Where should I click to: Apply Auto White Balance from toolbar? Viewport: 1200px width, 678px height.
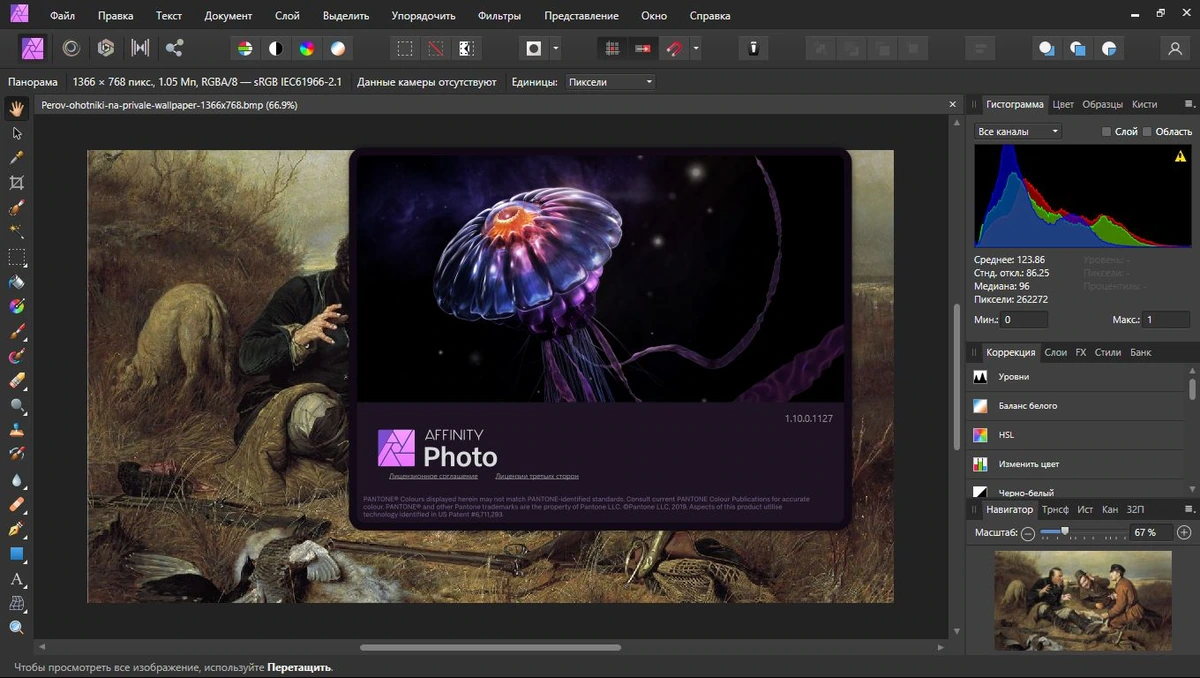pyautogui.click(x=338, y=48)
